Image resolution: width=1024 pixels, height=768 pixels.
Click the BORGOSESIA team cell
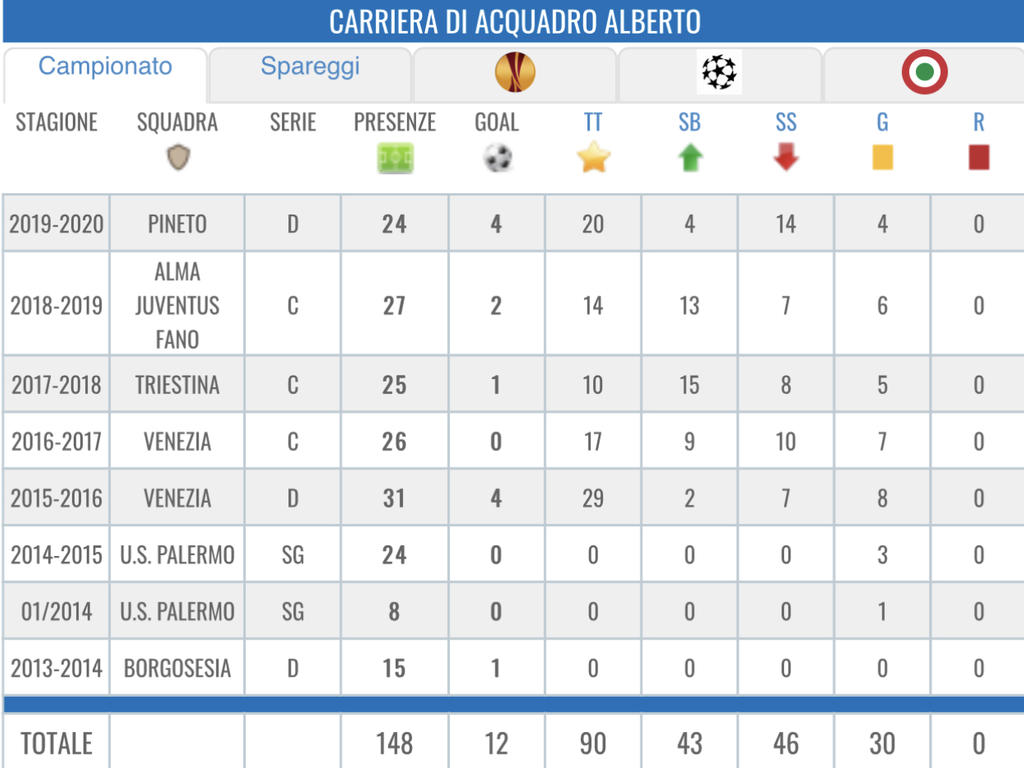pyautogui.click(x=177, y=668)
